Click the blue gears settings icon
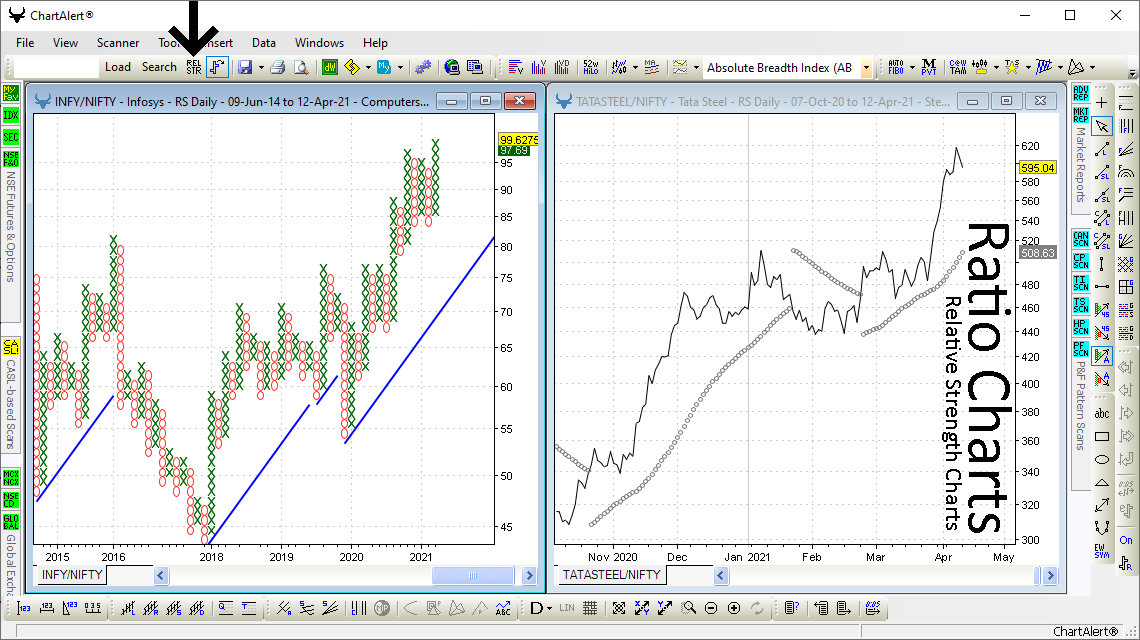This screenshot has width=1140, height=640. click(423, 67)
